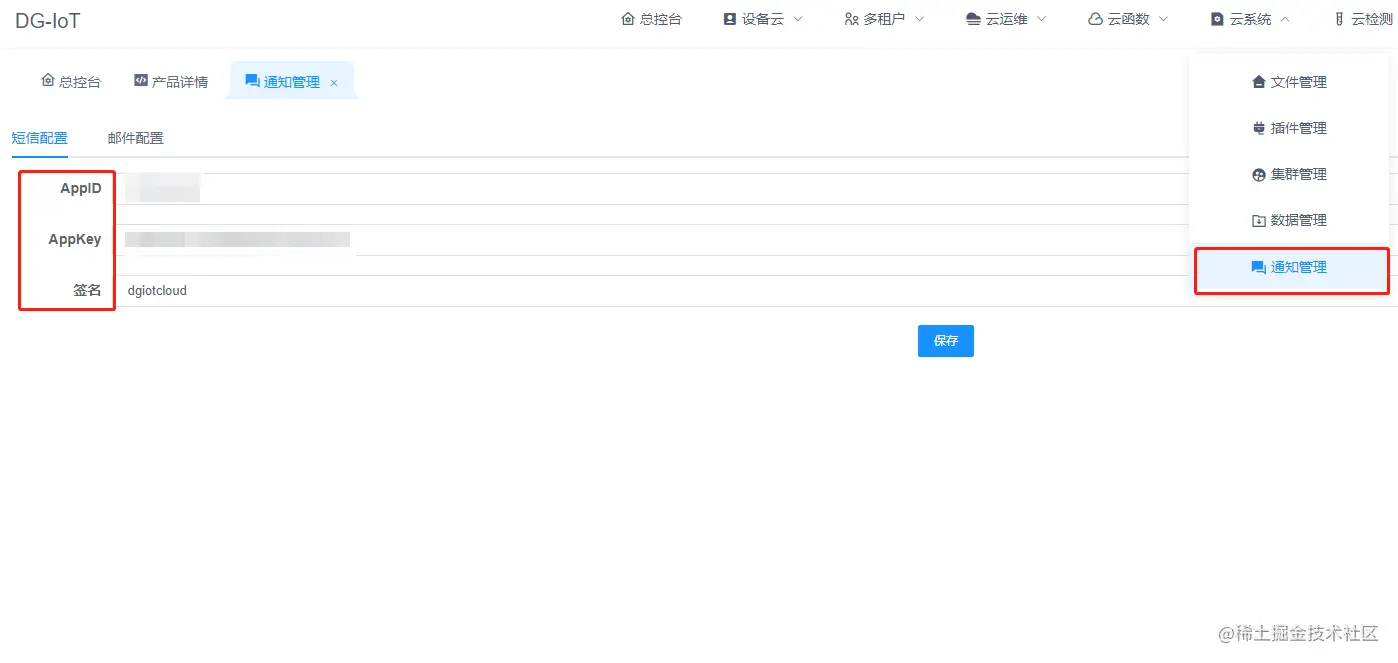The height and width of the screenshot is (663, 1398).
Task: Expand the 多租户 menu chevron
Action: (920, 19)
